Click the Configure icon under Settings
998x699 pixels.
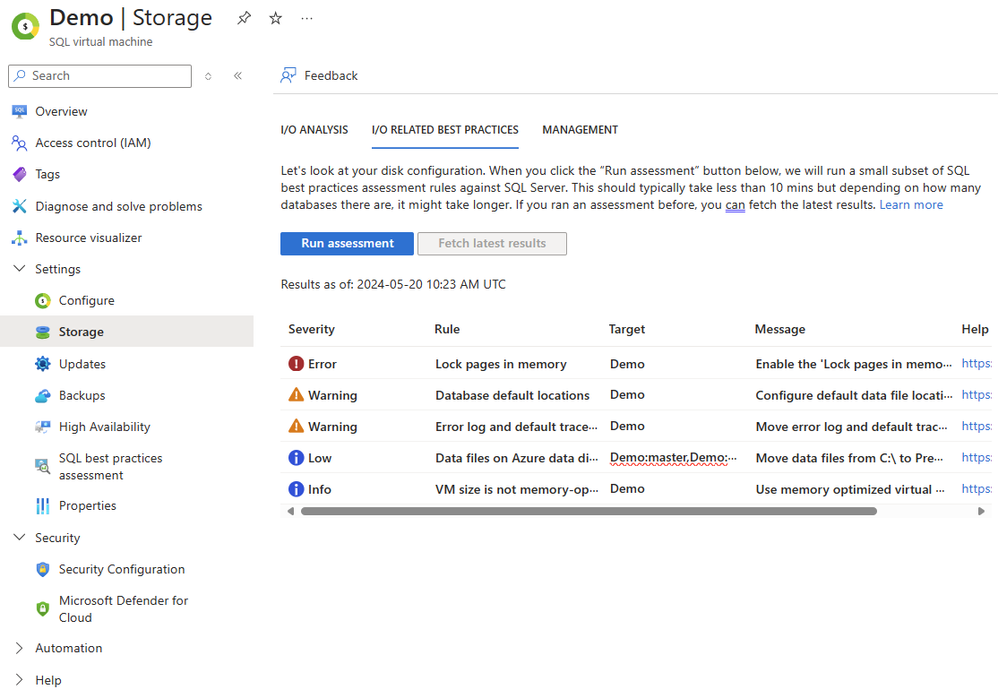[43, 300]
